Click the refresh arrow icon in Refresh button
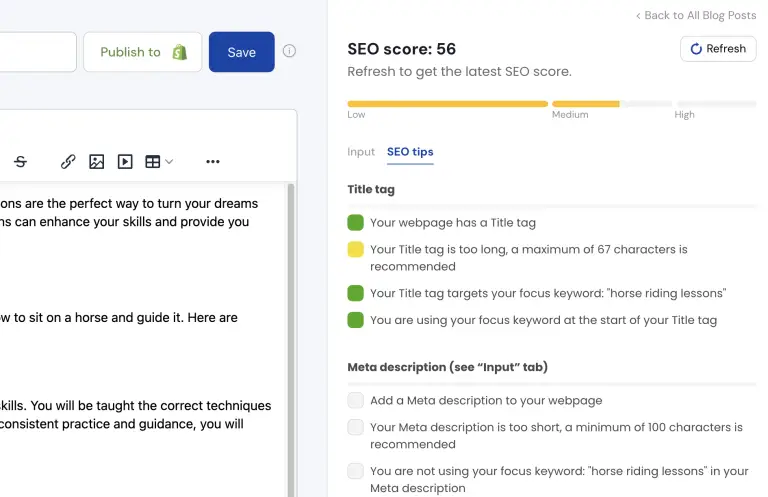768x497 pixels. click(696, 48)
